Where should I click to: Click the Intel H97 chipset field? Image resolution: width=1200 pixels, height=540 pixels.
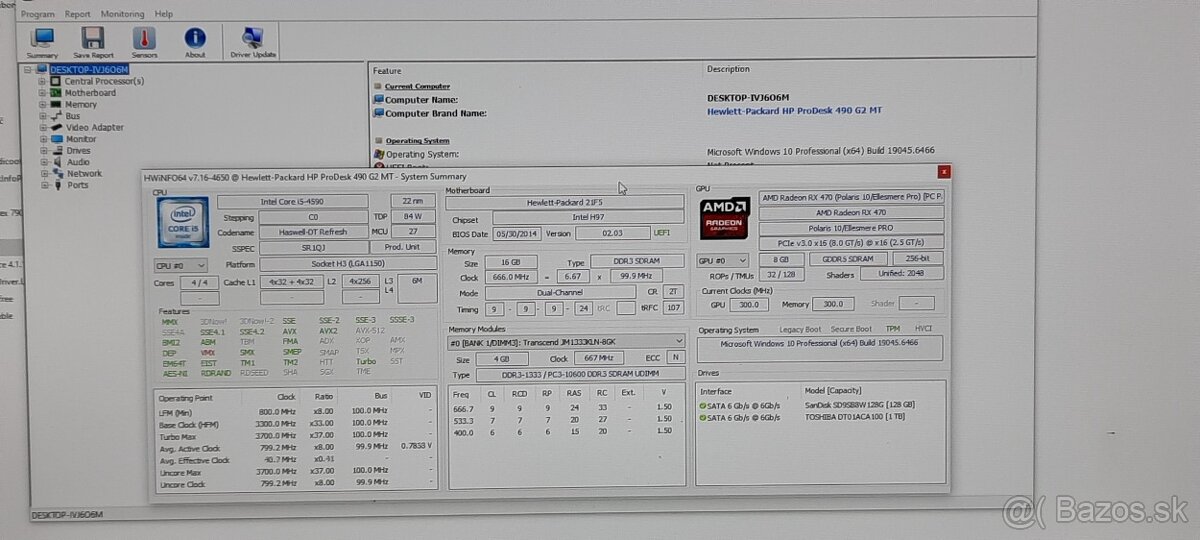[x=587, y=218]
